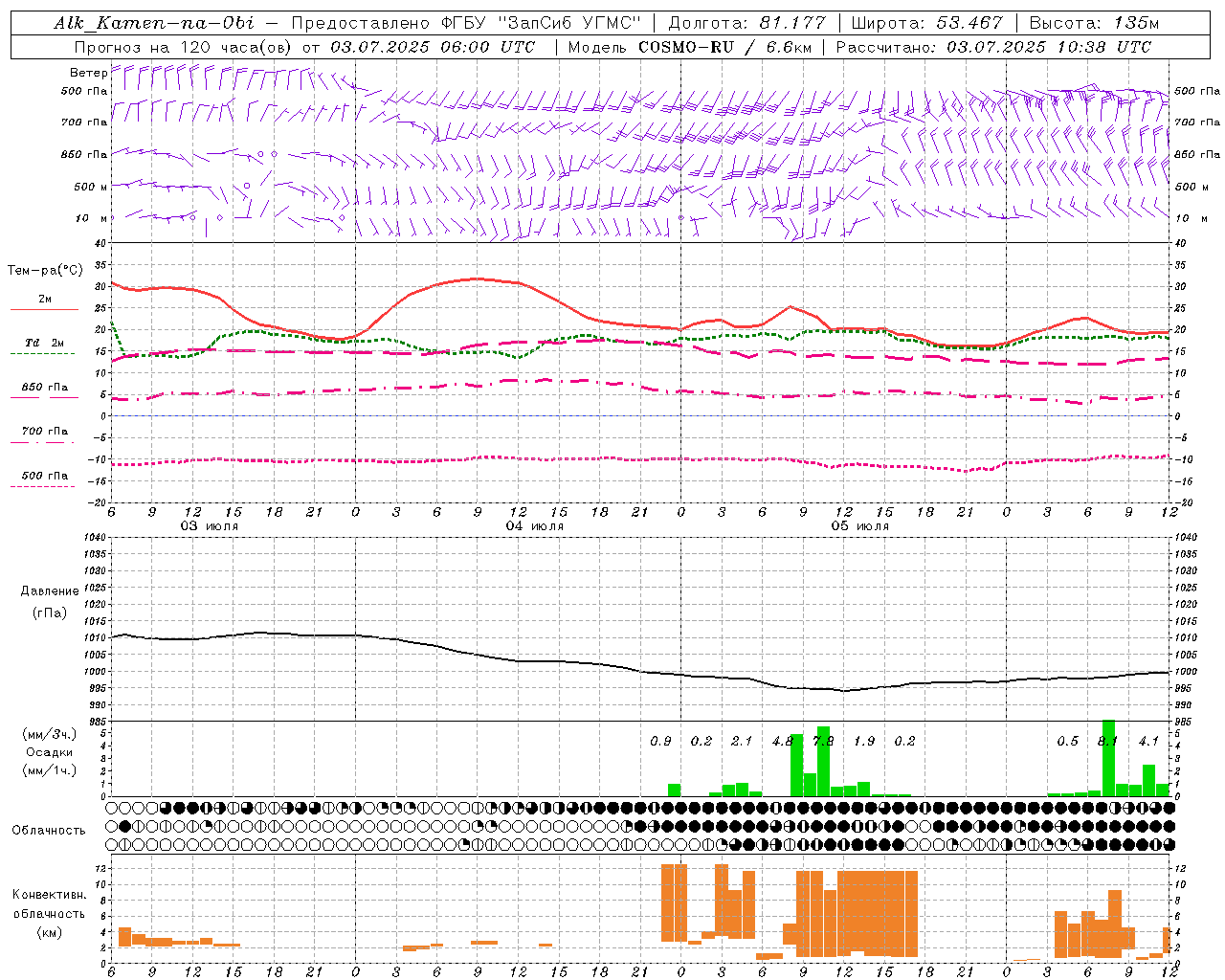Click the latitude value Широта: 53.467
The width and height of the screenshot is (1225, 980).
click(927, 23)
